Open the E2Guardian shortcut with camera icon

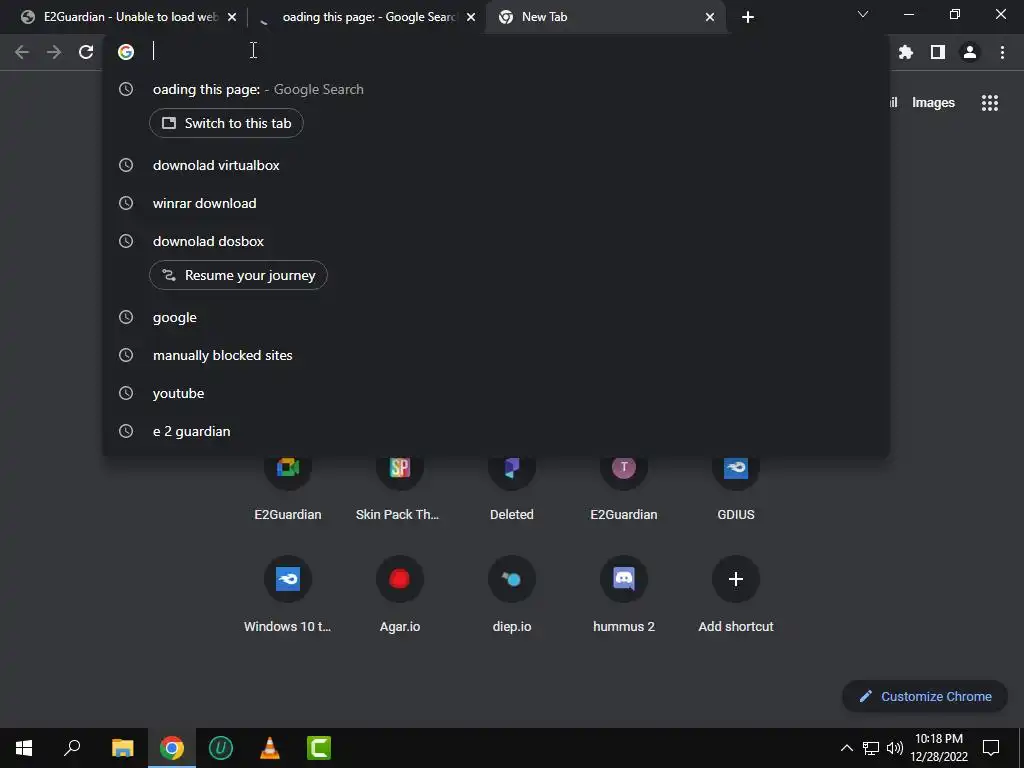pyautogui.click(x=287, y=483)
